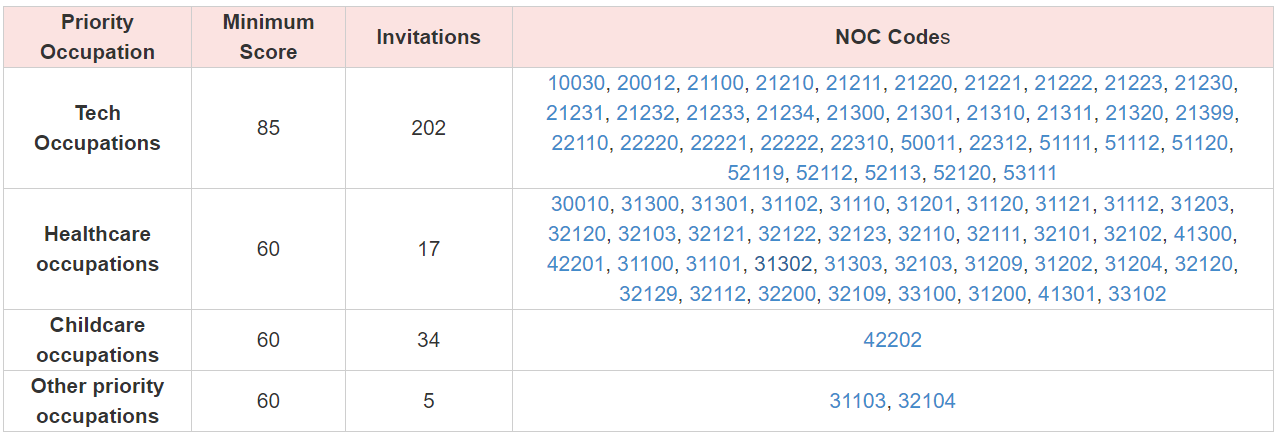
Task: Open the 33102 NOC code link
Action: point(1136,294)
